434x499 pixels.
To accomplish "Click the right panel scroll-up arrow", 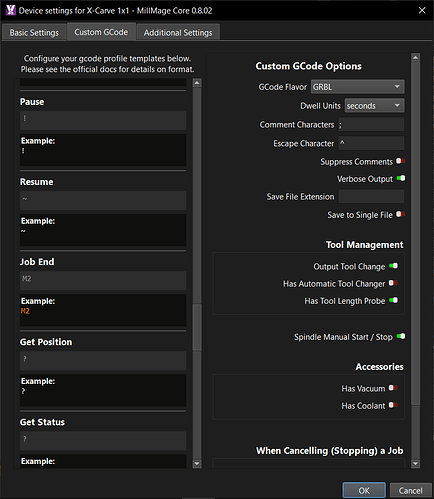I will [x=415, y=57].
